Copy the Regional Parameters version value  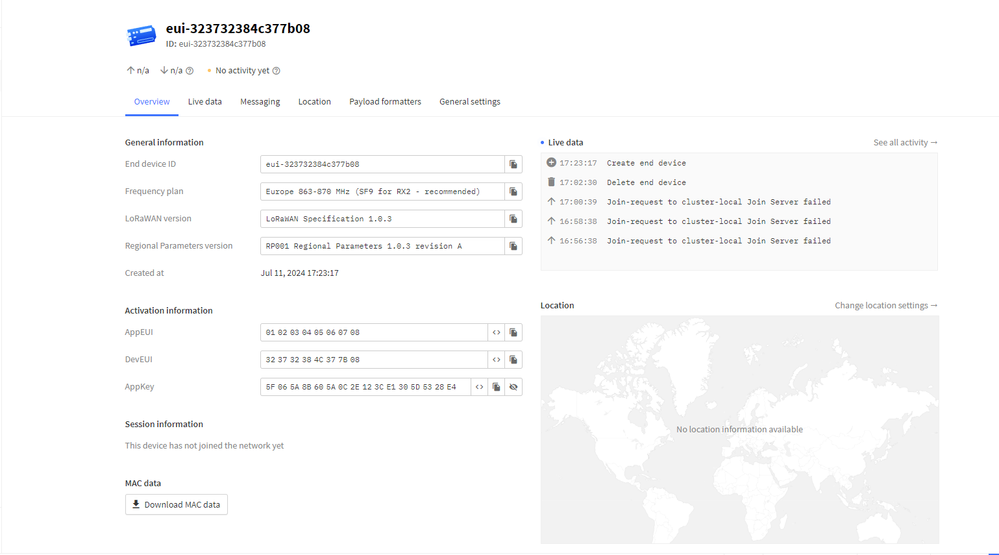click(x=513, y=246)
